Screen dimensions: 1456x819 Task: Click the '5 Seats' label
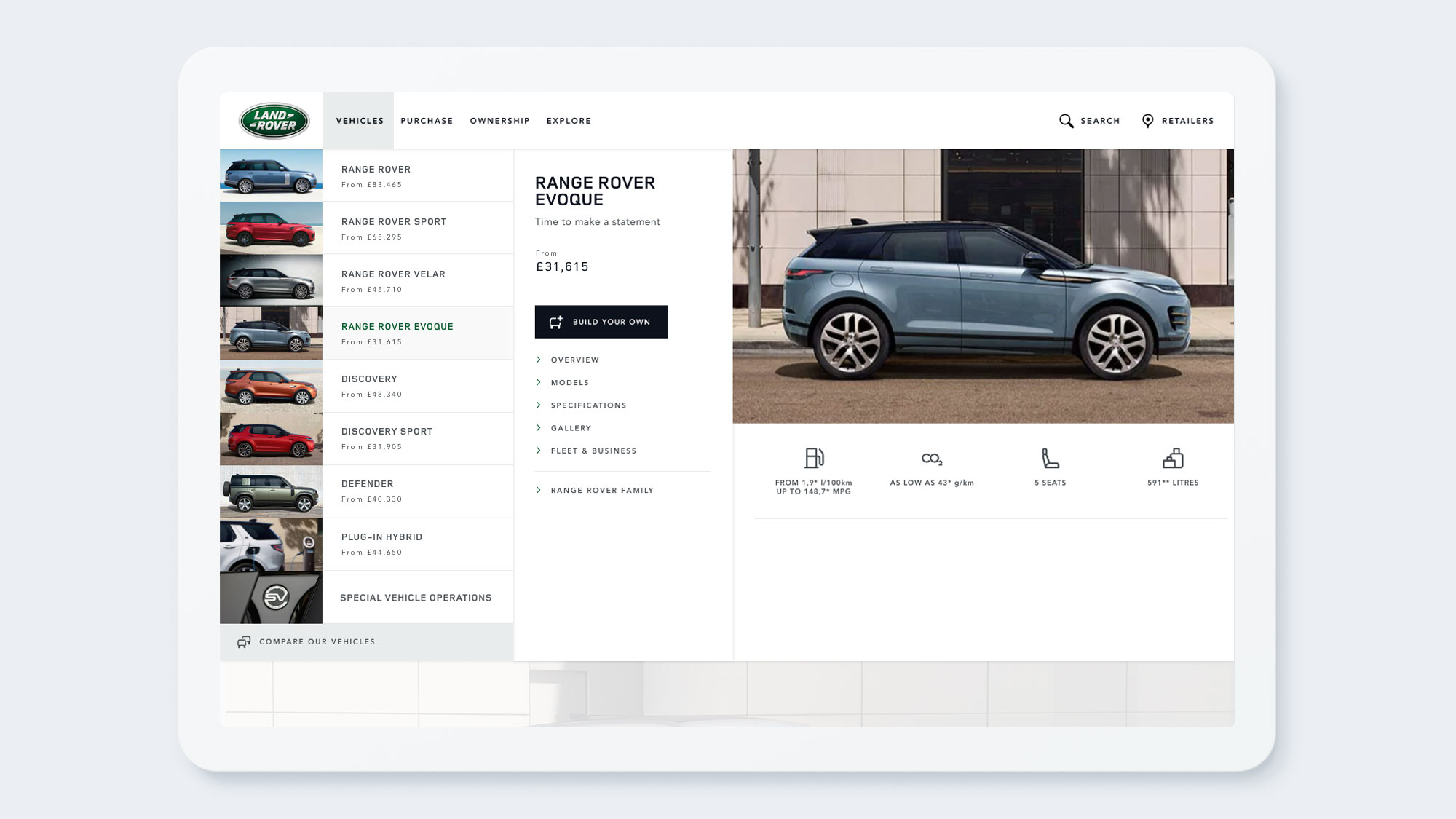coord(1050,483)
